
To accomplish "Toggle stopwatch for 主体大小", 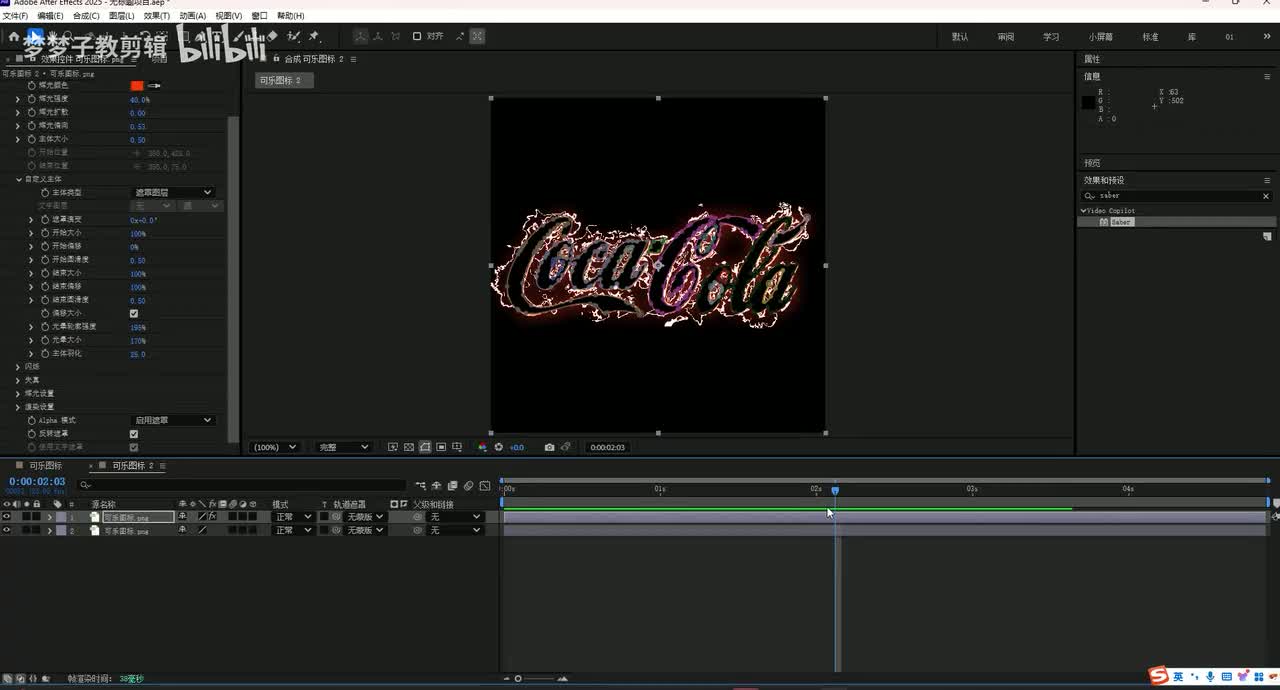I will coord(32,139).
